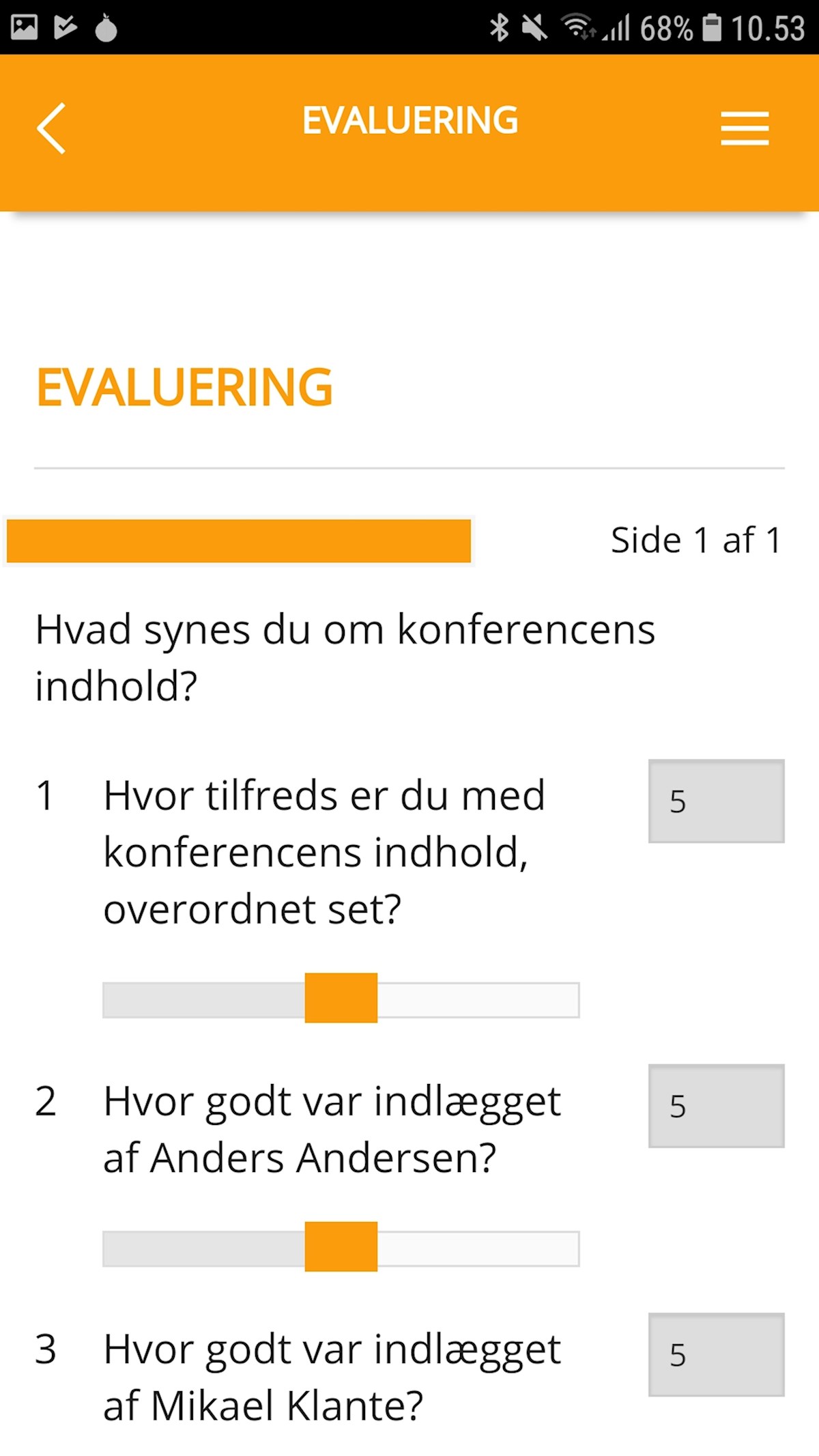
Task: Open the hamburger menu
Action: 745,128
